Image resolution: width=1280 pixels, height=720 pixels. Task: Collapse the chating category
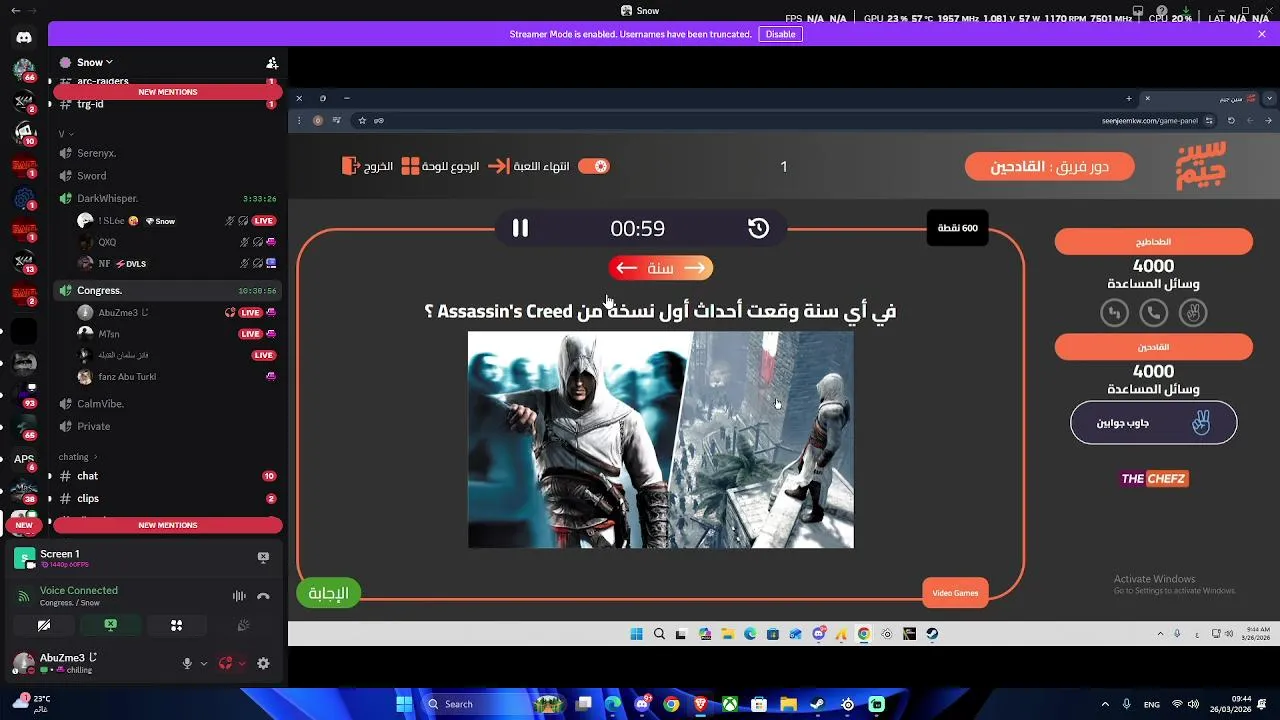[x=76, y=457]
